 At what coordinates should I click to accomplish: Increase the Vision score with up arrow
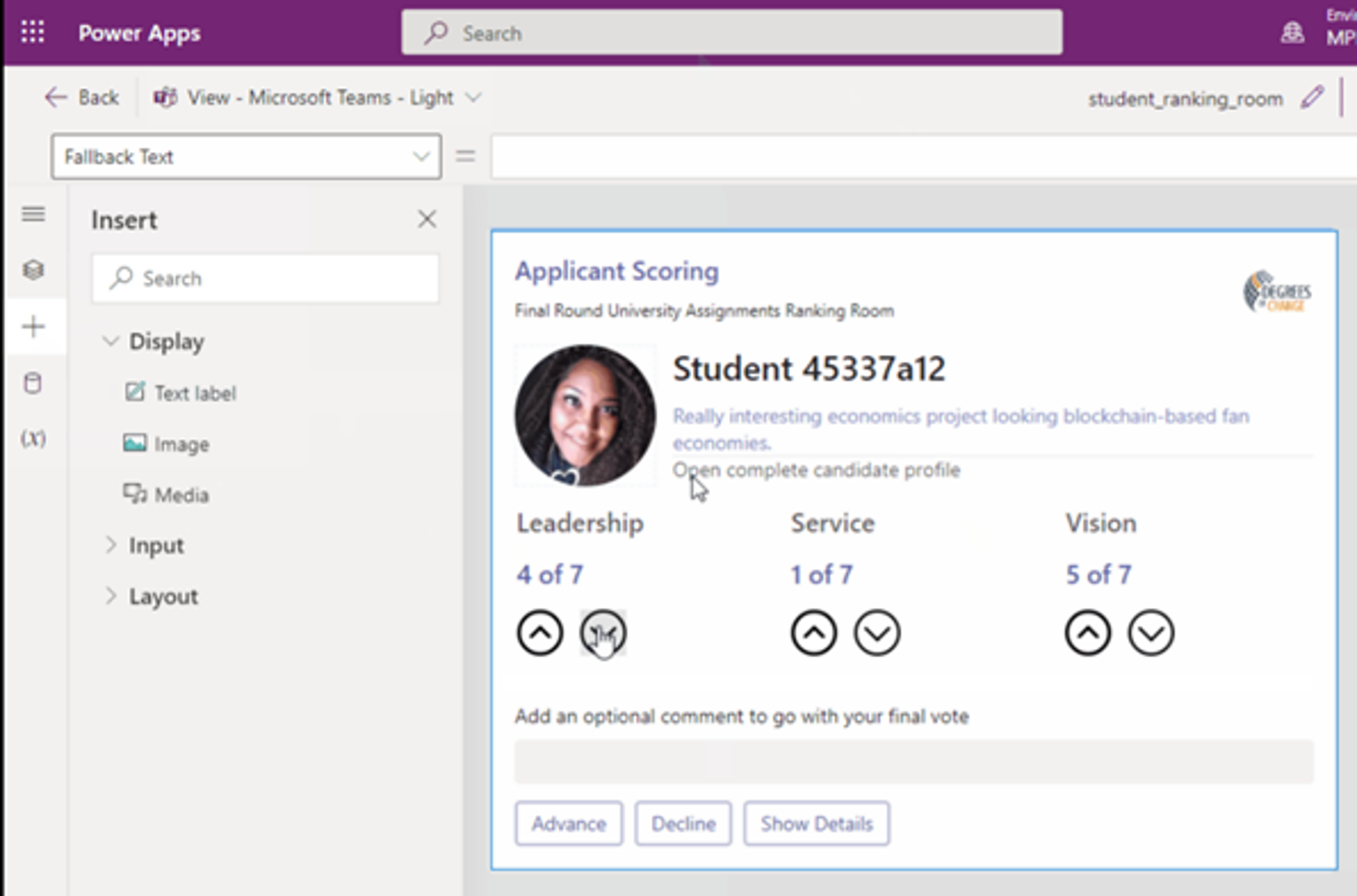tap(1087, 634)
